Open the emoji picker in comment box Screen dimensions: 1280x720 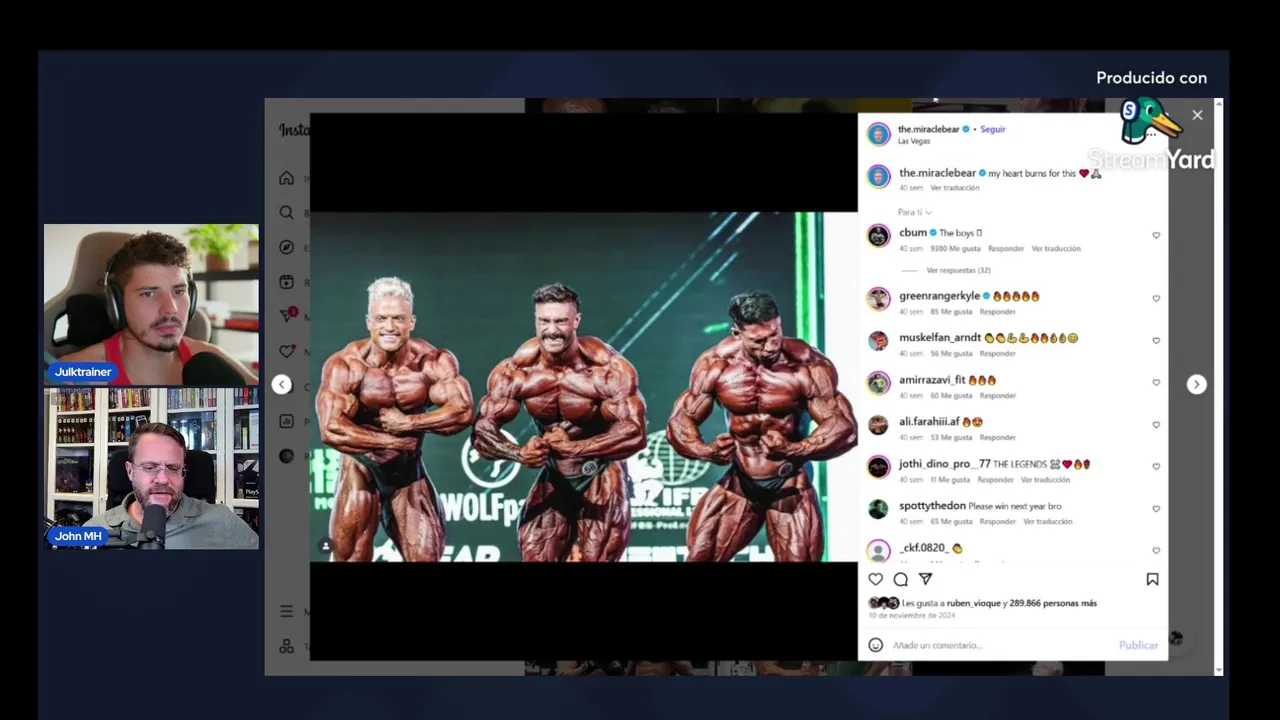coord(876,645)
